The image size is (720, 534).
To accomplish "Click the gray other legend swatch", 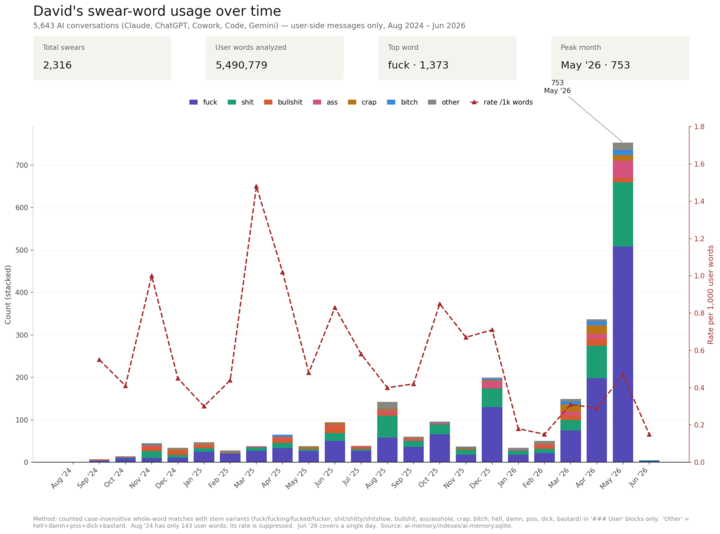I will (x=432, y=102).
